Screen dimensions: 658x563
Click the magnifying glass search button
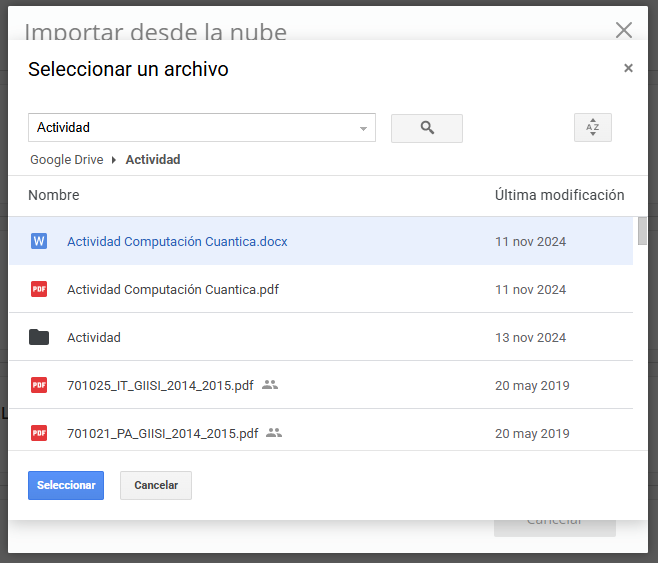click(427, 128)
